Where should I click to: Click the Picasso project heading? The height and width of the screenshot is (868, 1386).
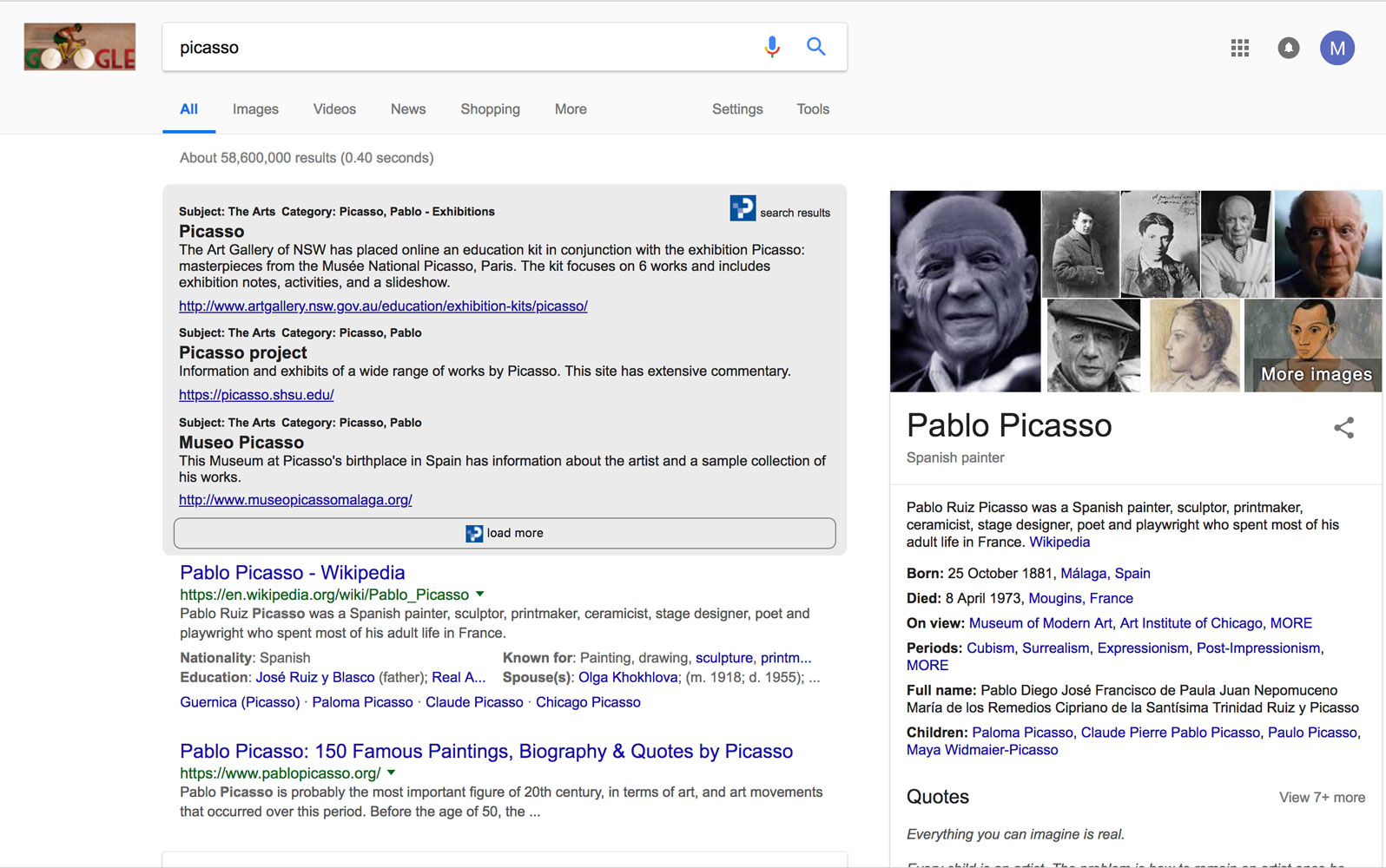[243, 352]
